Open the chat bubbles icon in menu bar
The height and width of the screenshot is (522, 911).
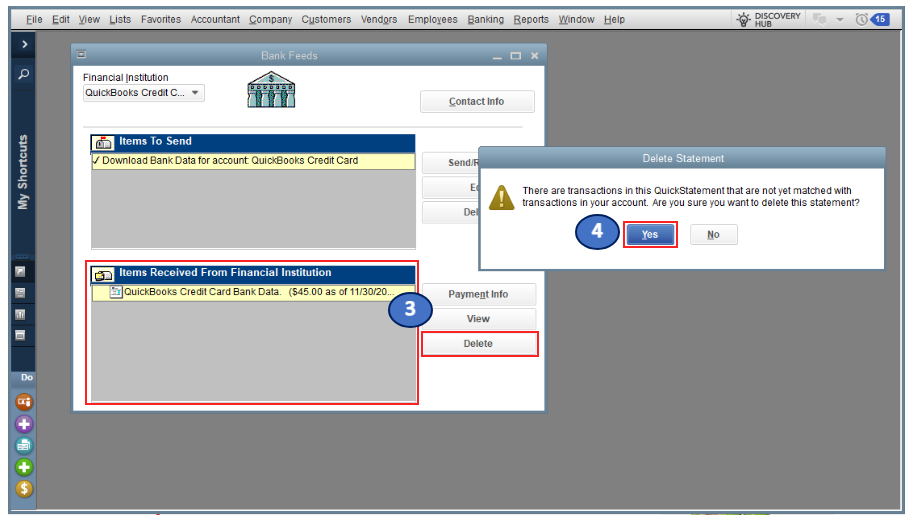click(x=819, y=19)
